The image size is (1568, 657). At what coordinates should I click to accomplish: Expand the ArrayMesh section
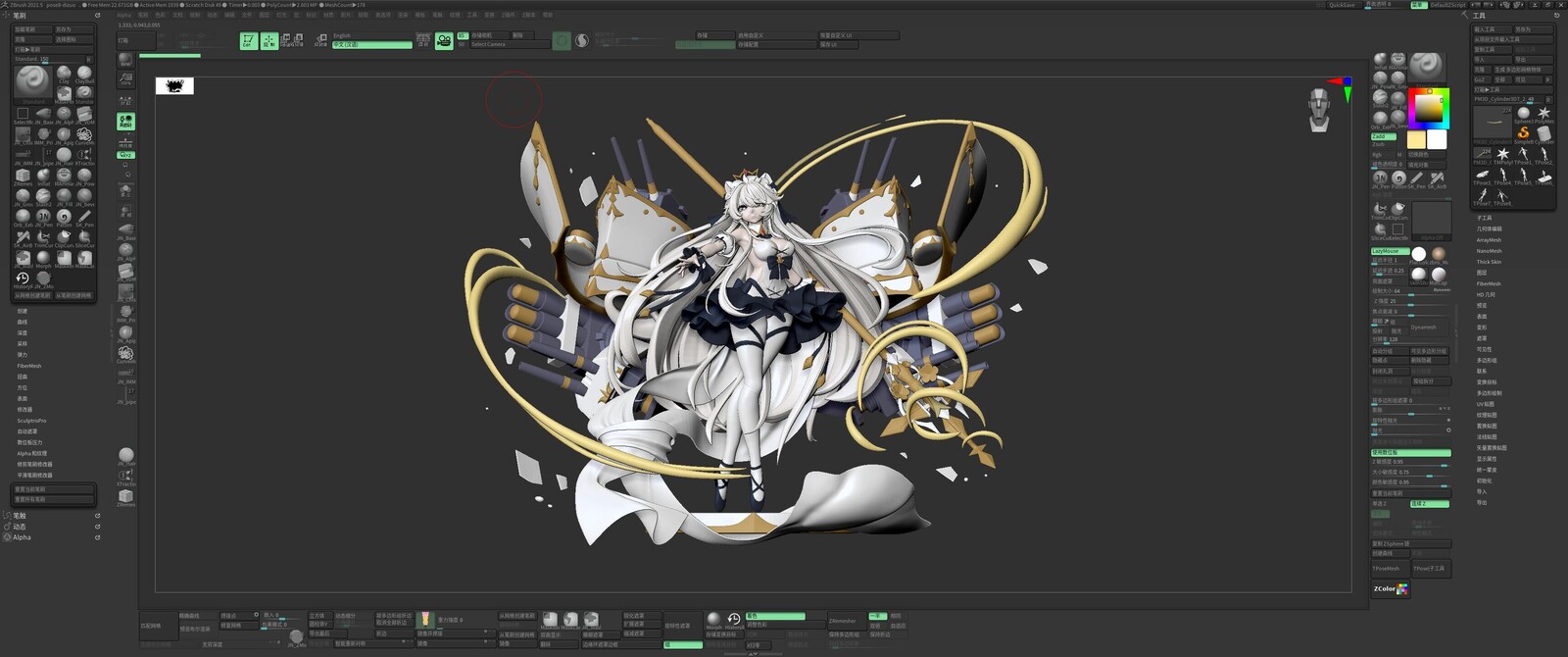pos(1489,239)
